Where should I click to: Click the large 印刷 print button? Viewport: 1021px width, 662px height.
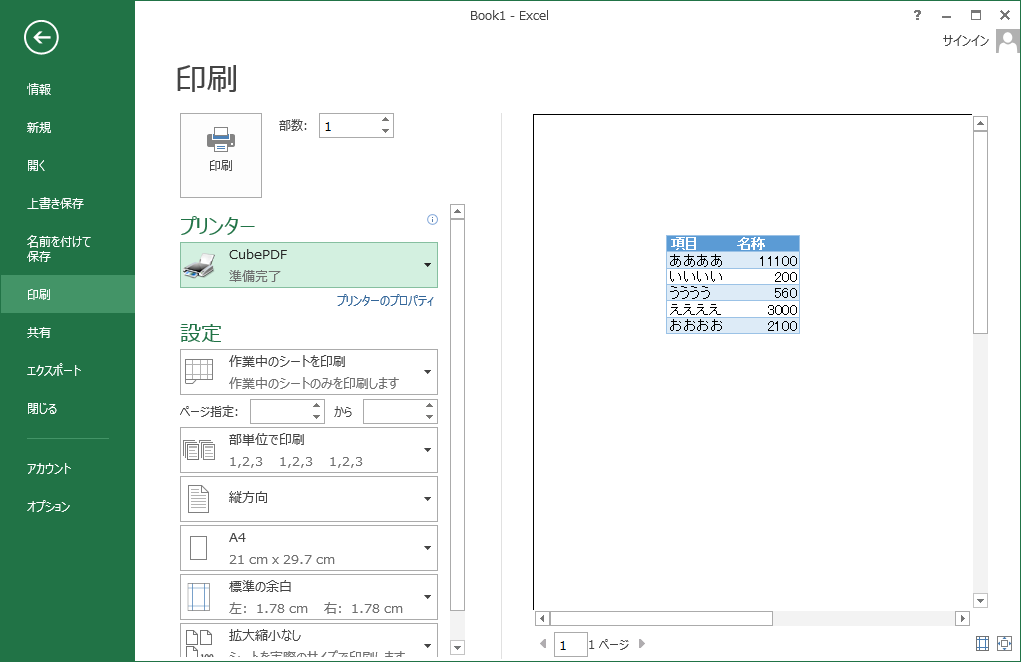tap(221, 155)
